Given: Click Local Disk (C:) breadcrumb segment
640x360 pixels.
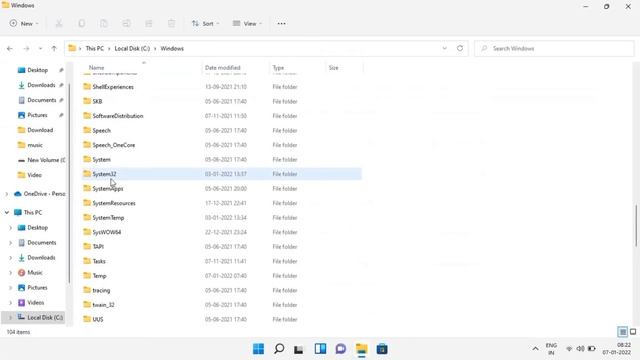Looking at the screenshot, I should point(132,49).
